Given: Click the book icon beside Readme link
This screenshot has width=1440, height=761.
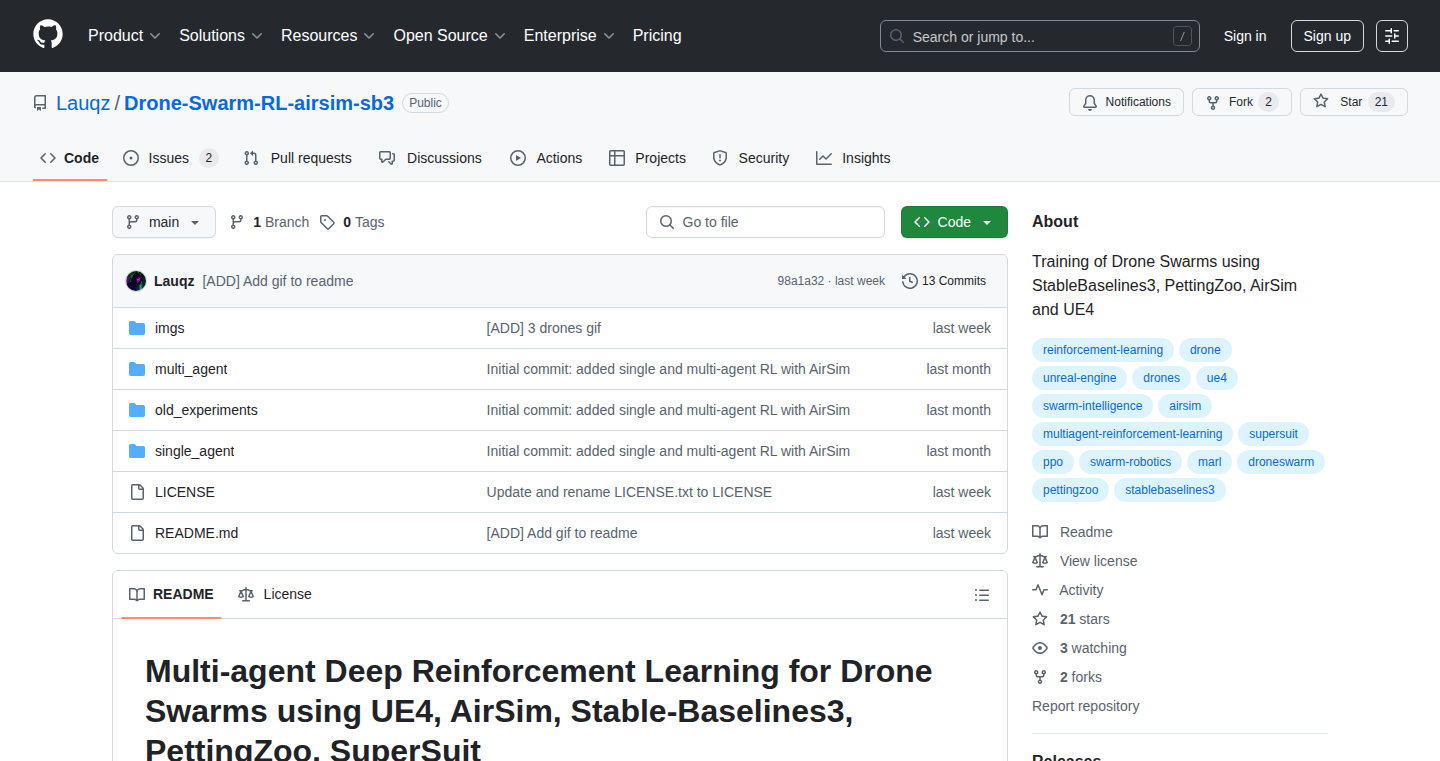Looking at the screenshot, I should [1040, 532].
